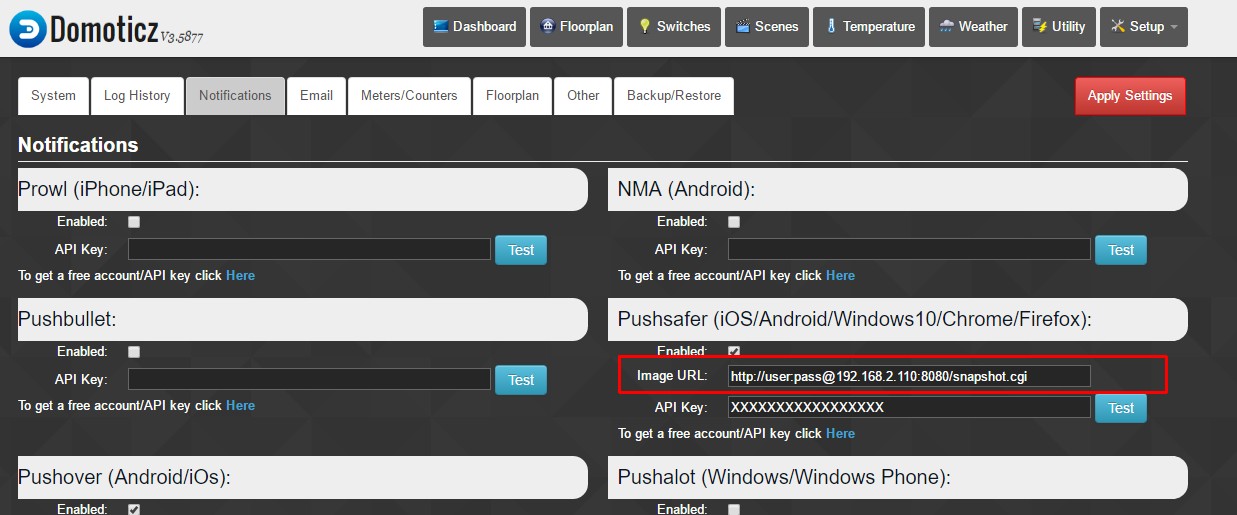The height and width of the screenshot is (515, 1237).
Task: Open the Weather page
Action: point(973,27)
